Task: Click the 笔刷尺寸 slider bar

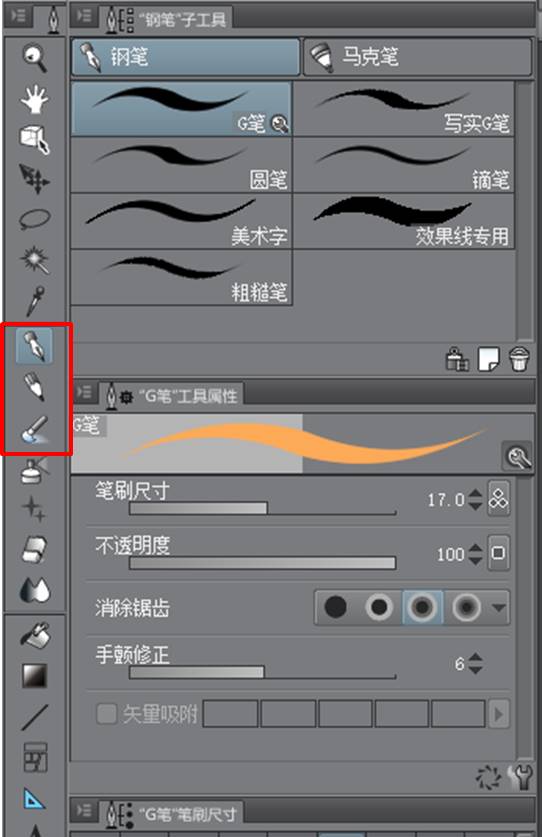Action: pyautogui.click(x=262, y=508)
